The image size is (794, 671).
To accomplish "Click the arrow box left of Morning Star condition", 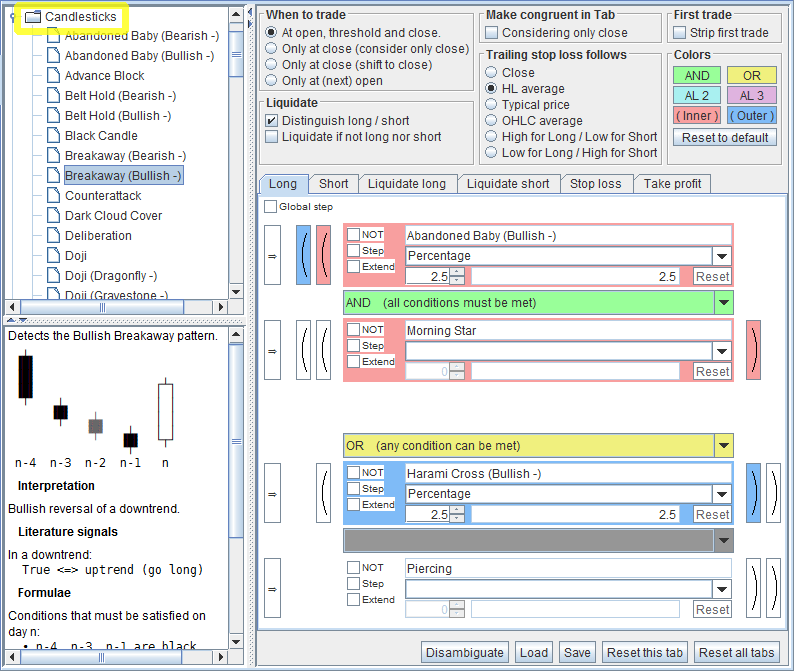I will click(x=272, y=350).
